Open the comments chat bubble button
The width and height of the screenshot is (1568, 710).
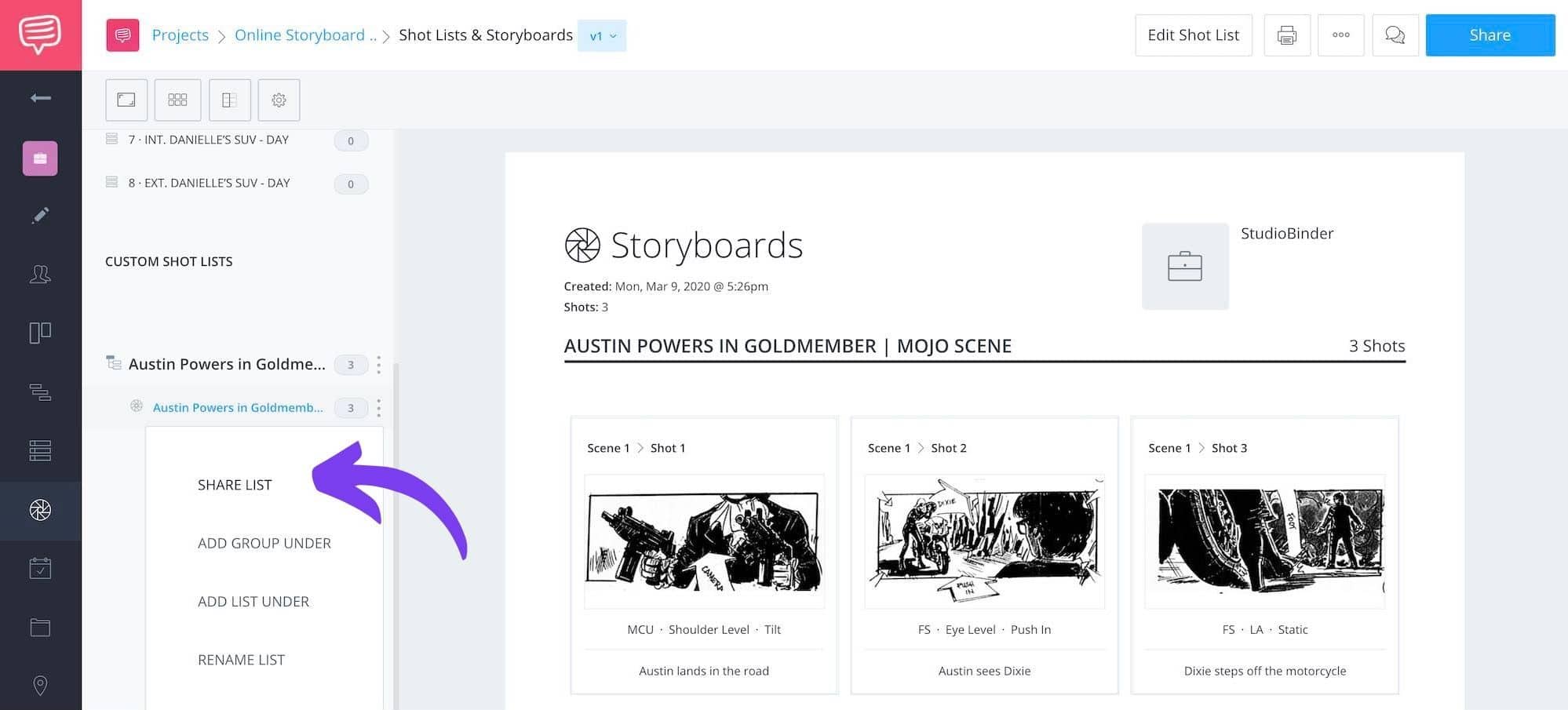pyautogui.click(x=1395, y=35)
